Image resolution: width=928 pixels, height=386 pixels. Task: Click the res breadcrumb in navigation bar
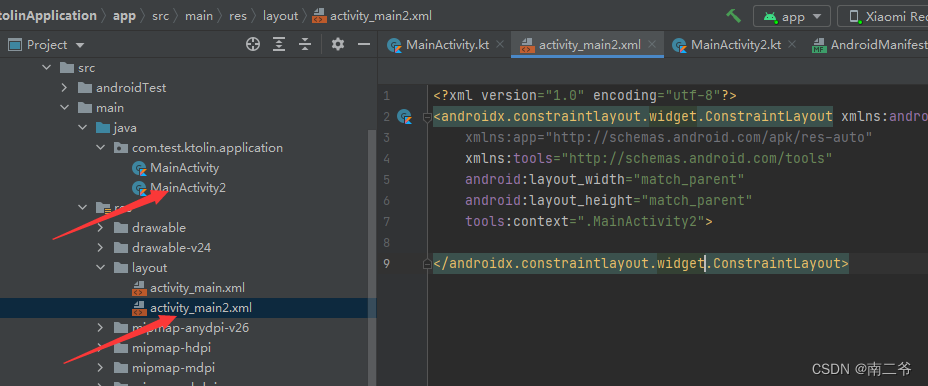click(238, 16)
